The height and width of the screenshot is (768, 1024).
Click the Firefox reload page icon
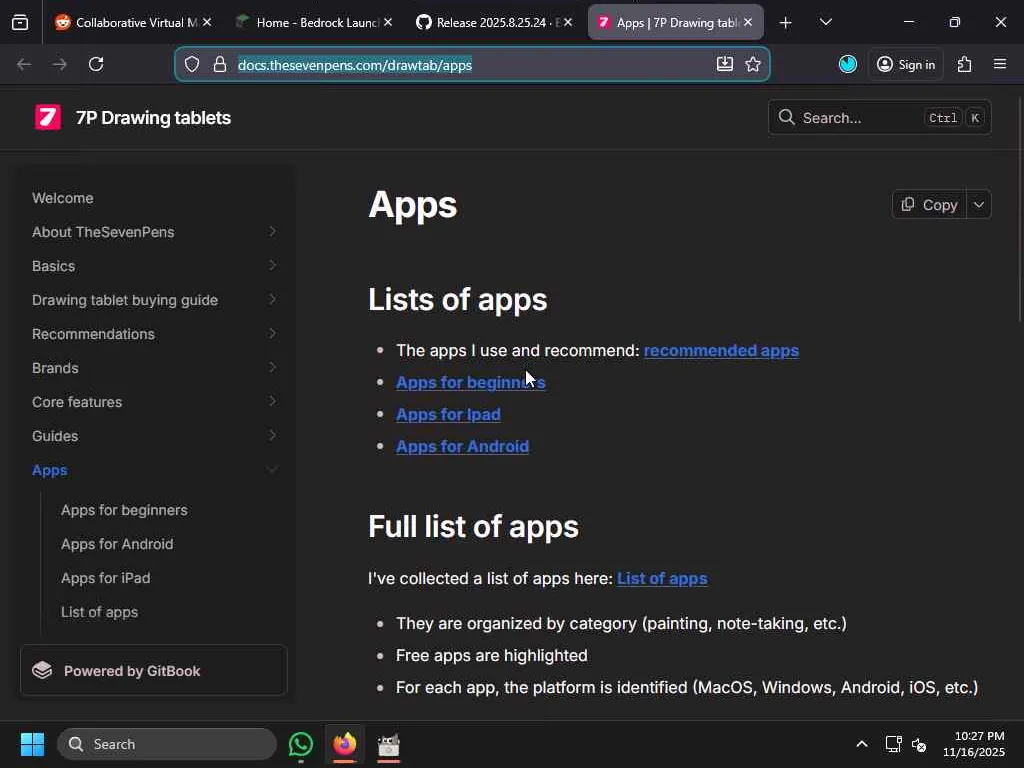(x=96, y=64)
